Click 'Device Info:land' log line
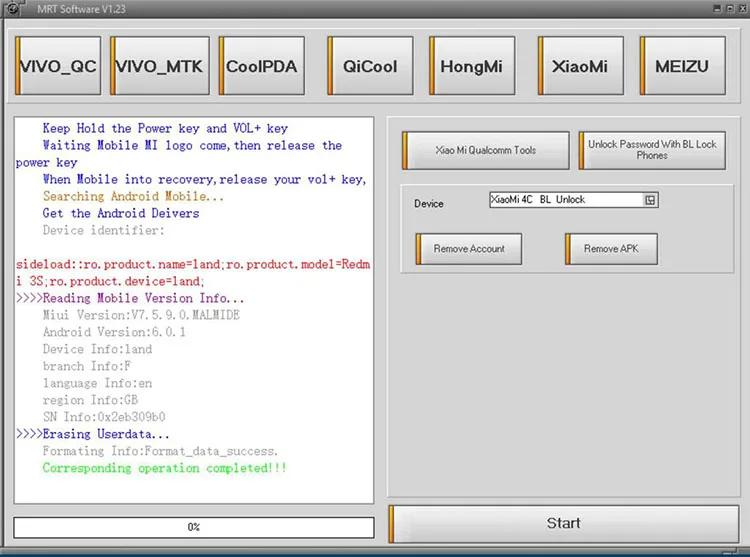The image size is (750, 557). 97,349
